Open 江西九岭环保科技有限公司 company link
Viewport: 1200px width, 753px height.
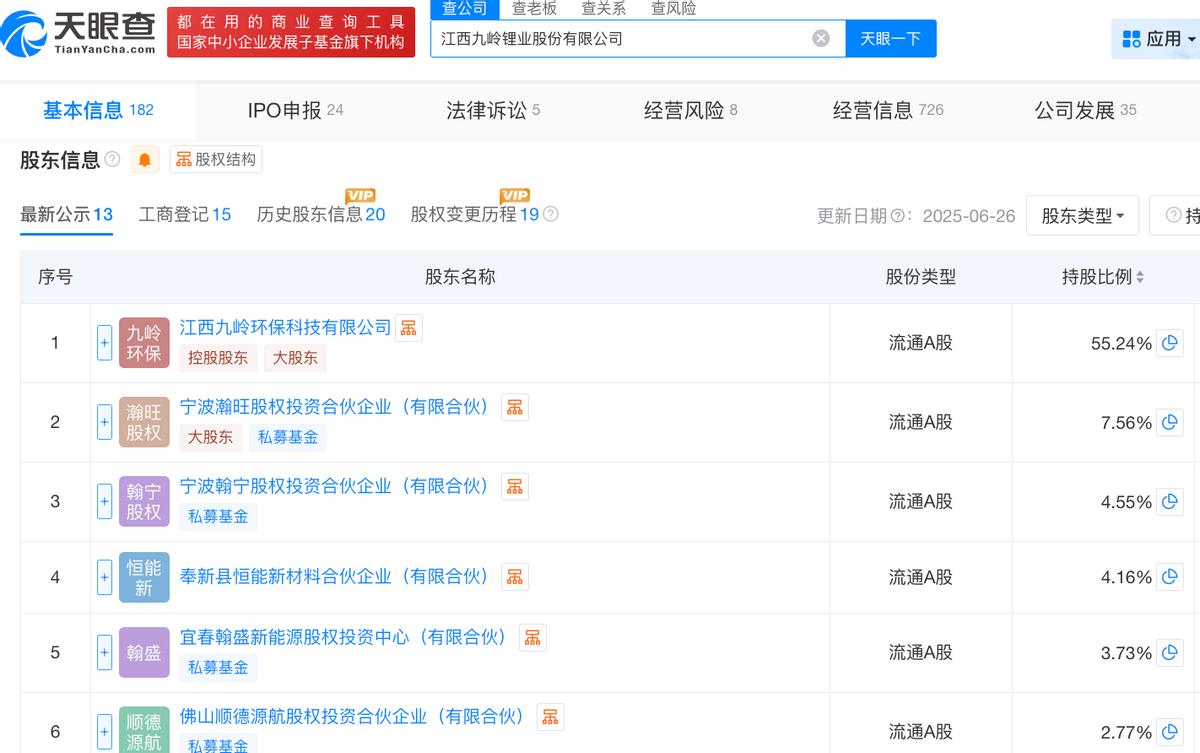click(285, 327)
